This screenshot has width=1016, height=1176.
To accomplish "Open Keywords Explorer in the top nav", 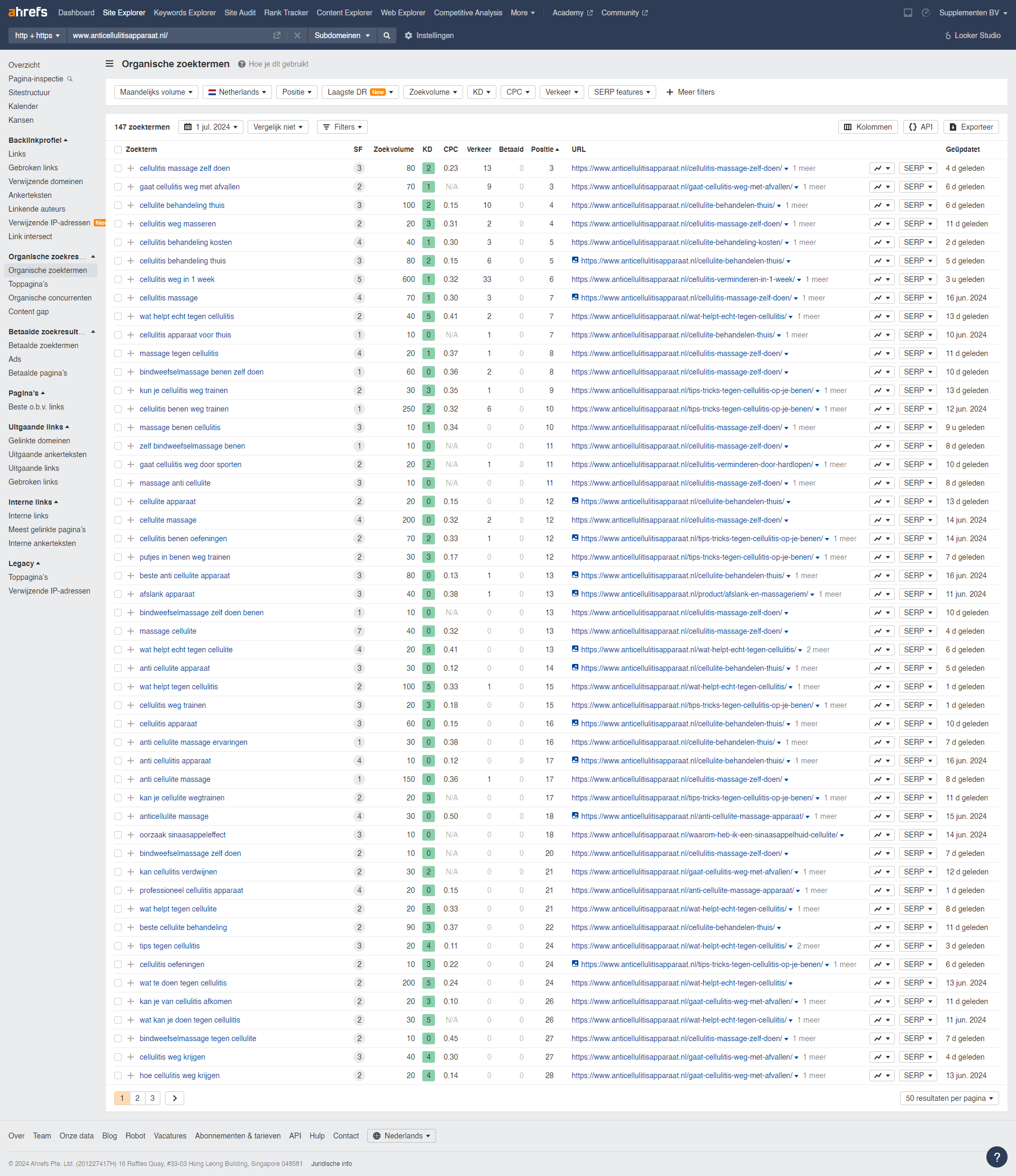I will [185, 13].
